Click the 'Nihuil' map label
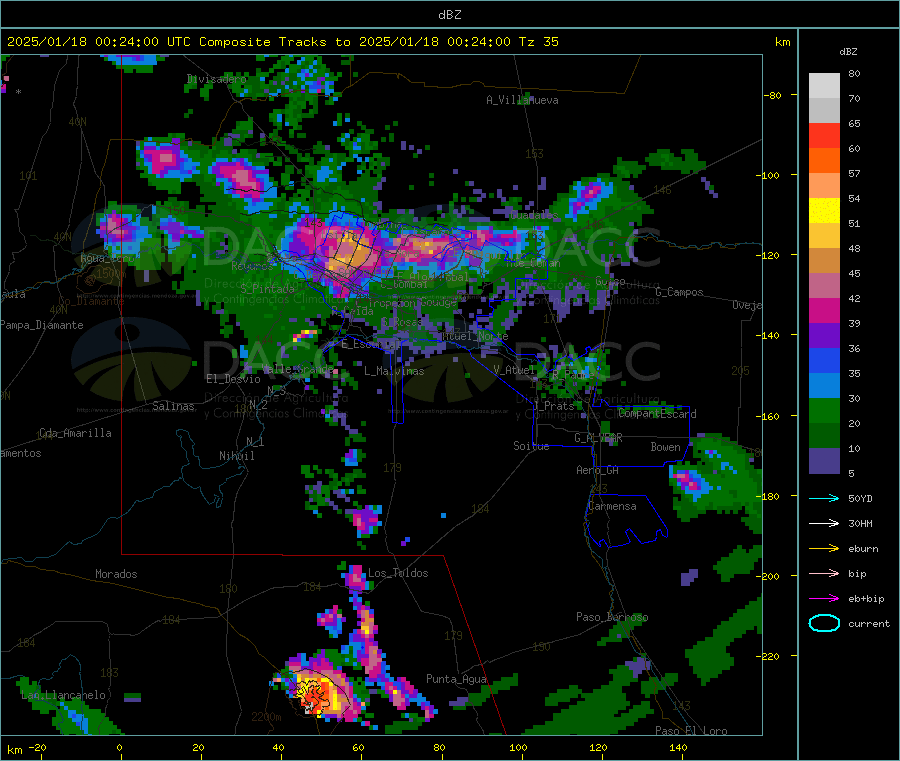This screenshot has width=900, height=761. pyautogui.click(x=236, y=456)
